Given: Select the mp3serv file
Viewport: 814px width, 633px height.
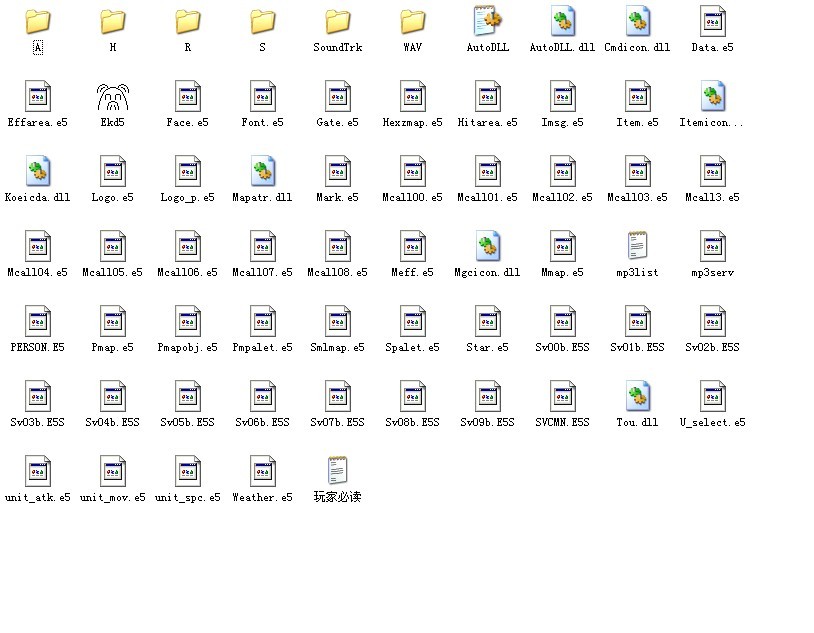Looking at the screenshot, I should [x=712, y=247].
